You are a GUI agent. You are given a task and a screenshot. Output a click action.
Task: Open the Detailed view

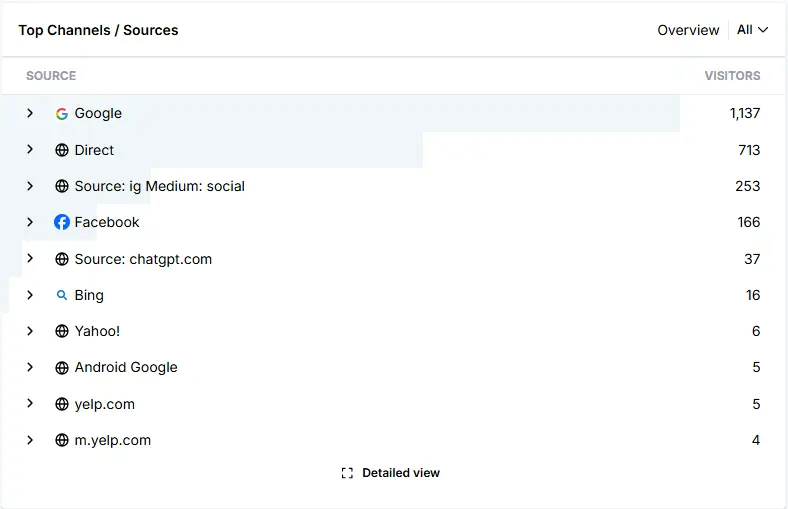tap(390, 473)
